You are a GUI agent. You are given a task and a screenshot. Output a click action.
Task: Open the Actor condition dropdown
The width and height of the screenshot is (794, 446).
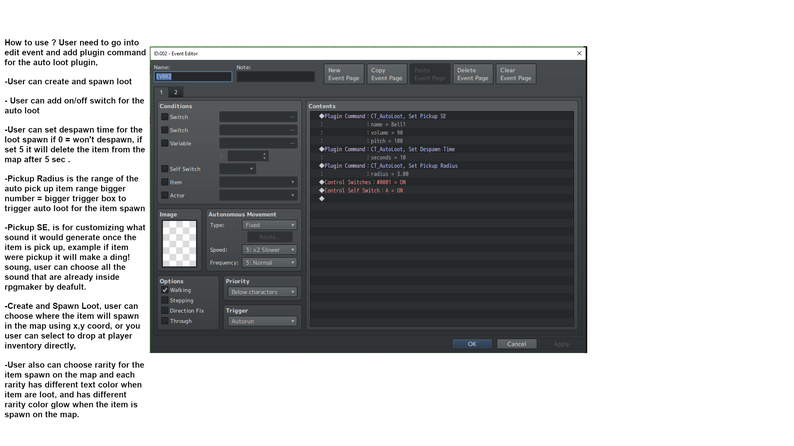pos(258,195)
